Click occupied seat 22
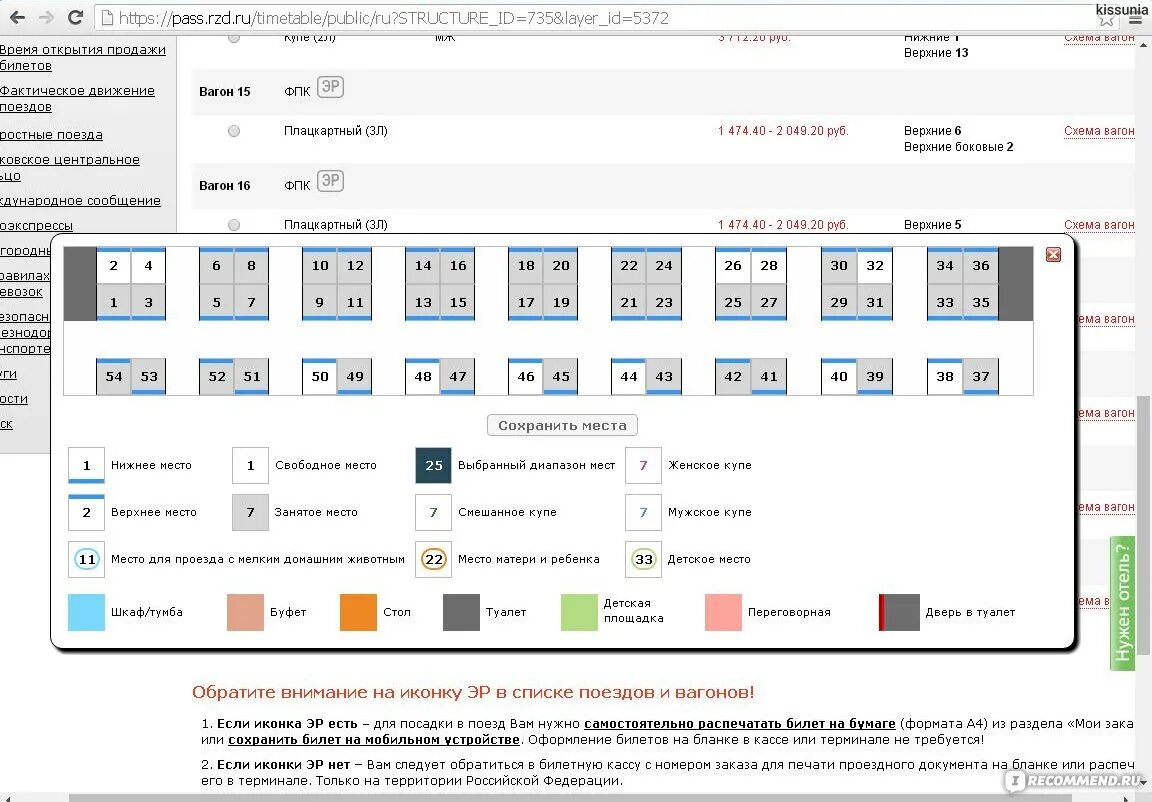The width and height of the screenshot is (1152, 802). point(628,266)
